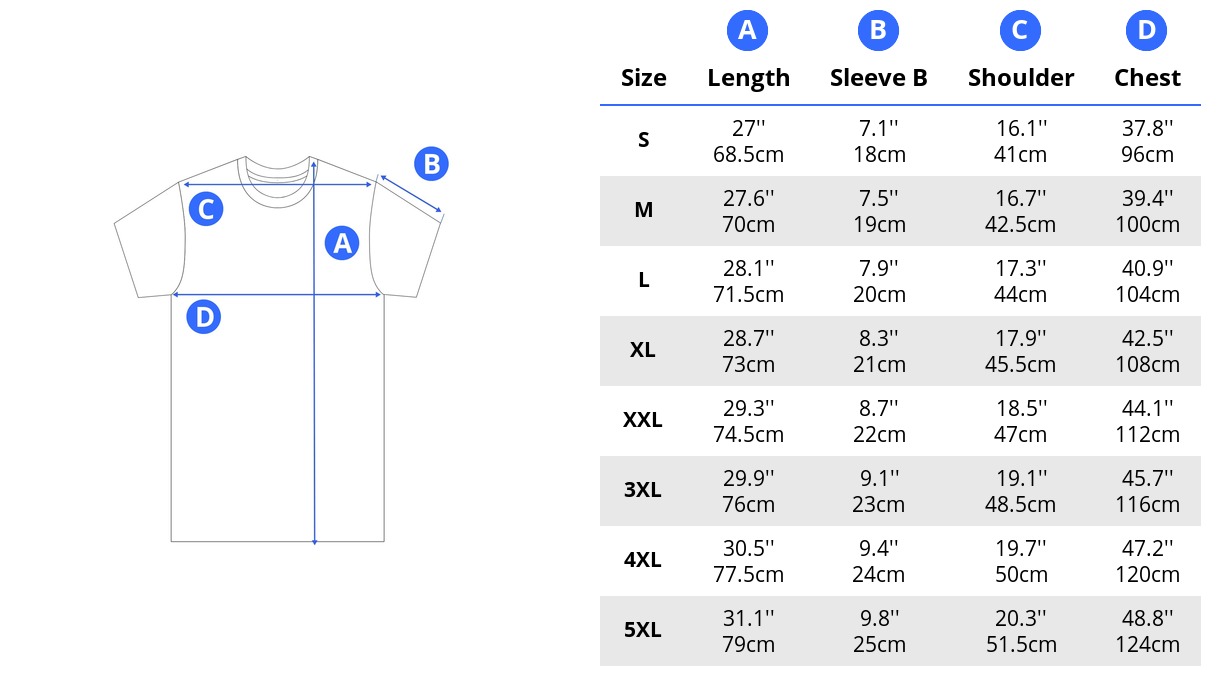This screenshot has width=1221, height=700.
Task: Select the XXL size row label
Action: coord(643,420)
